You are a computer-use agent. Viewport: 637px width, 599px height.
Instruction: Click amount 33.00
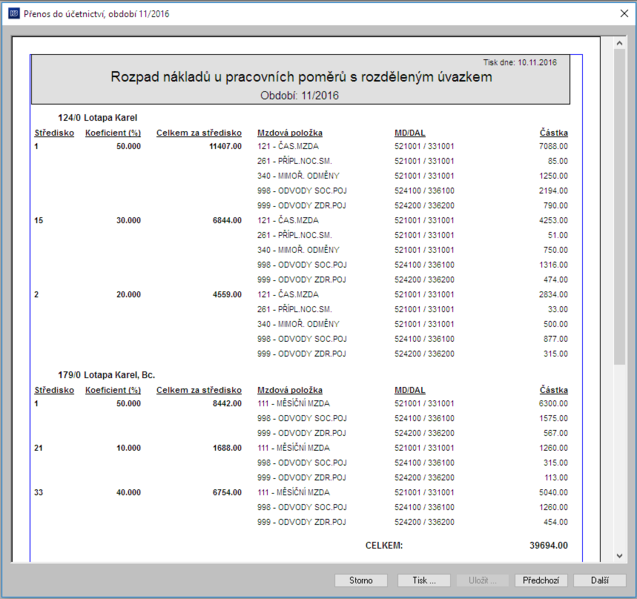(x=558, y=309)
